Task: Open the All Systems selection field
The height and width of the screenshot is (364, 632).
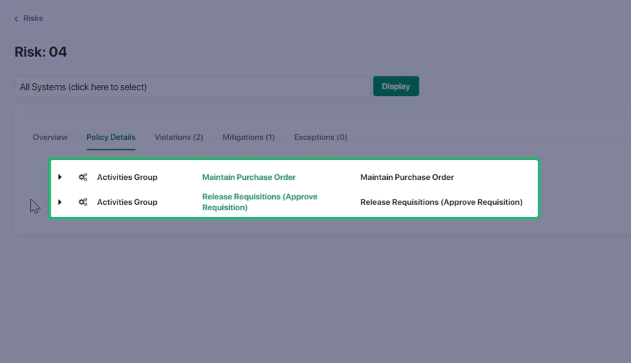Action: [192, 87]
